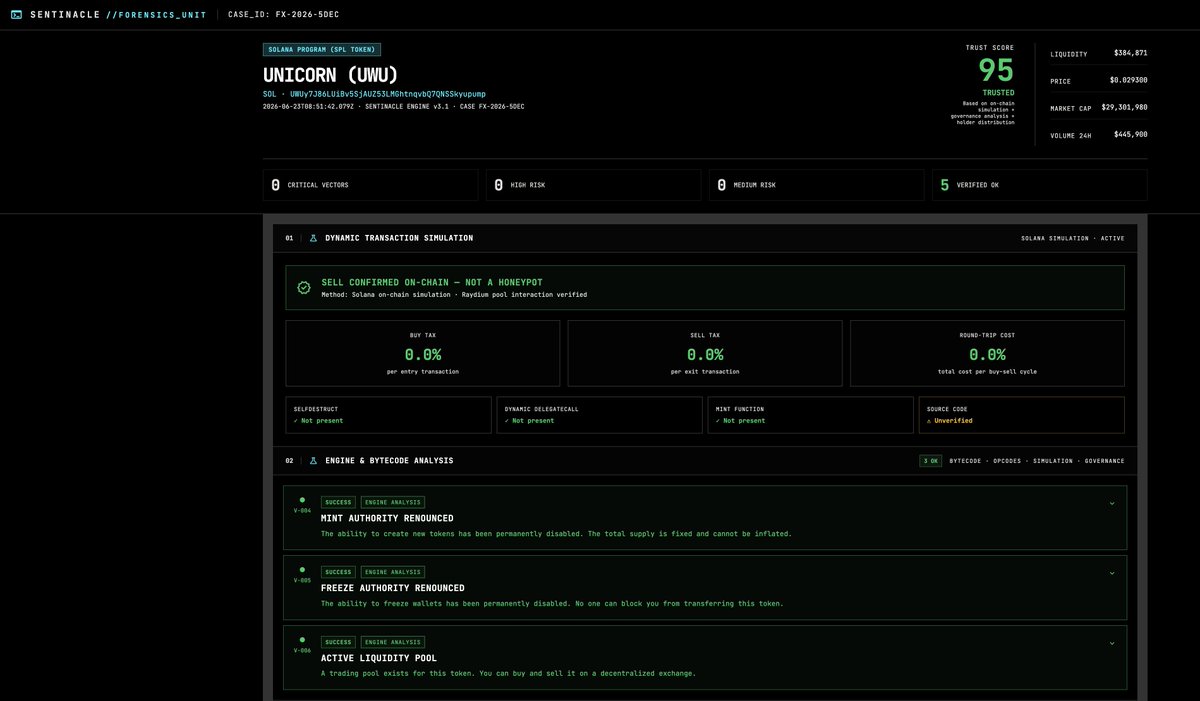Click ENGINE ANALYSIS tag on Active Liquidity Pool
The image size is (1200, 701).
point(393,642)
